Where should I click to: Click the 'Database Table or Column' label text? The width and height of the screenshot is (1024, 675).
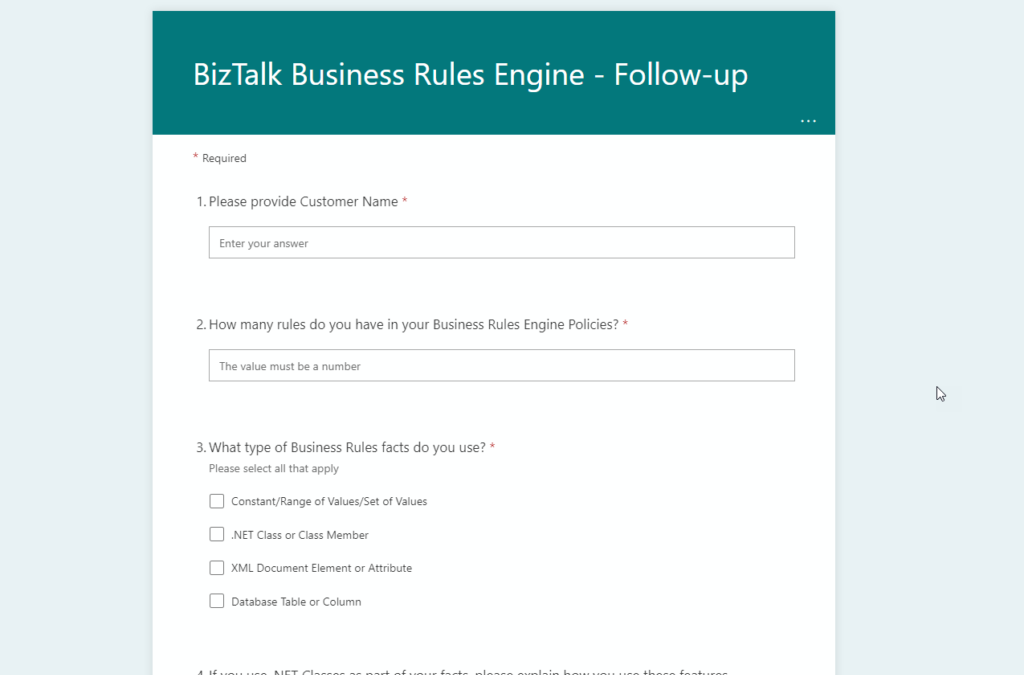[296, 601]
